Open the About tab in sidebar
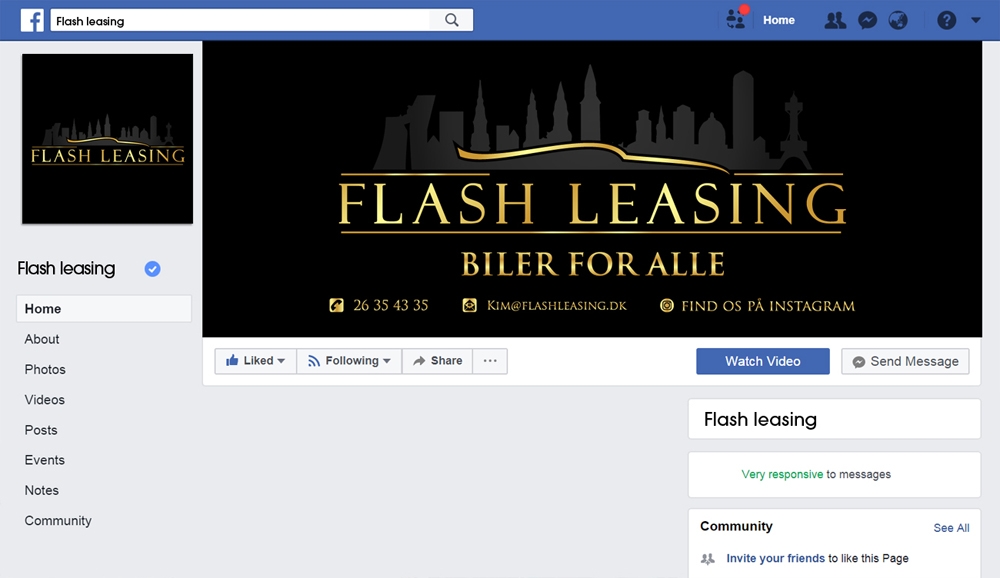Viewport: 1000px width, 578px height. 42,339
